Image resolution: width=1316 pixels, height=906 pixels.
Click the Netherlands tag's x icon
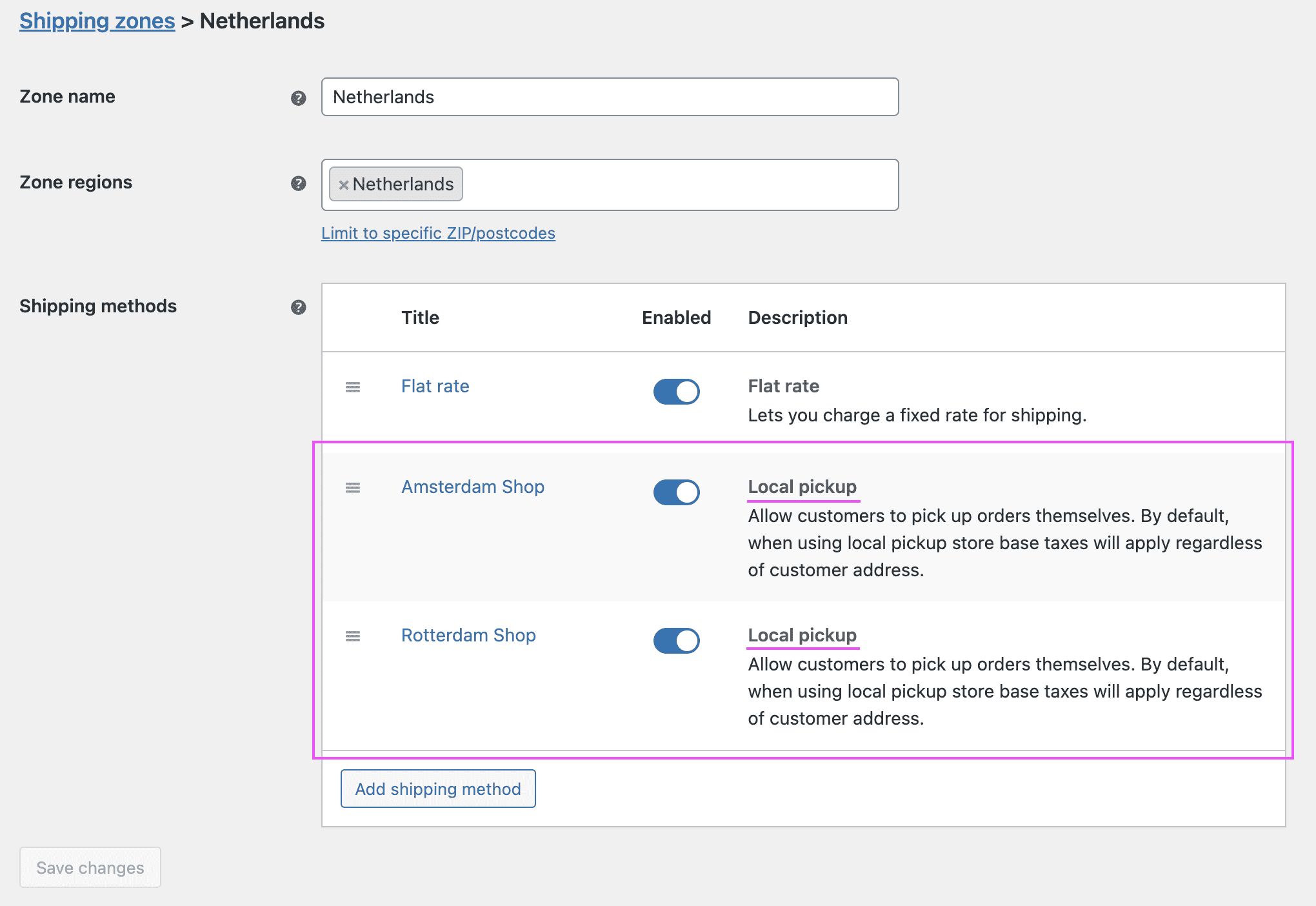click(x=344, y=185)
